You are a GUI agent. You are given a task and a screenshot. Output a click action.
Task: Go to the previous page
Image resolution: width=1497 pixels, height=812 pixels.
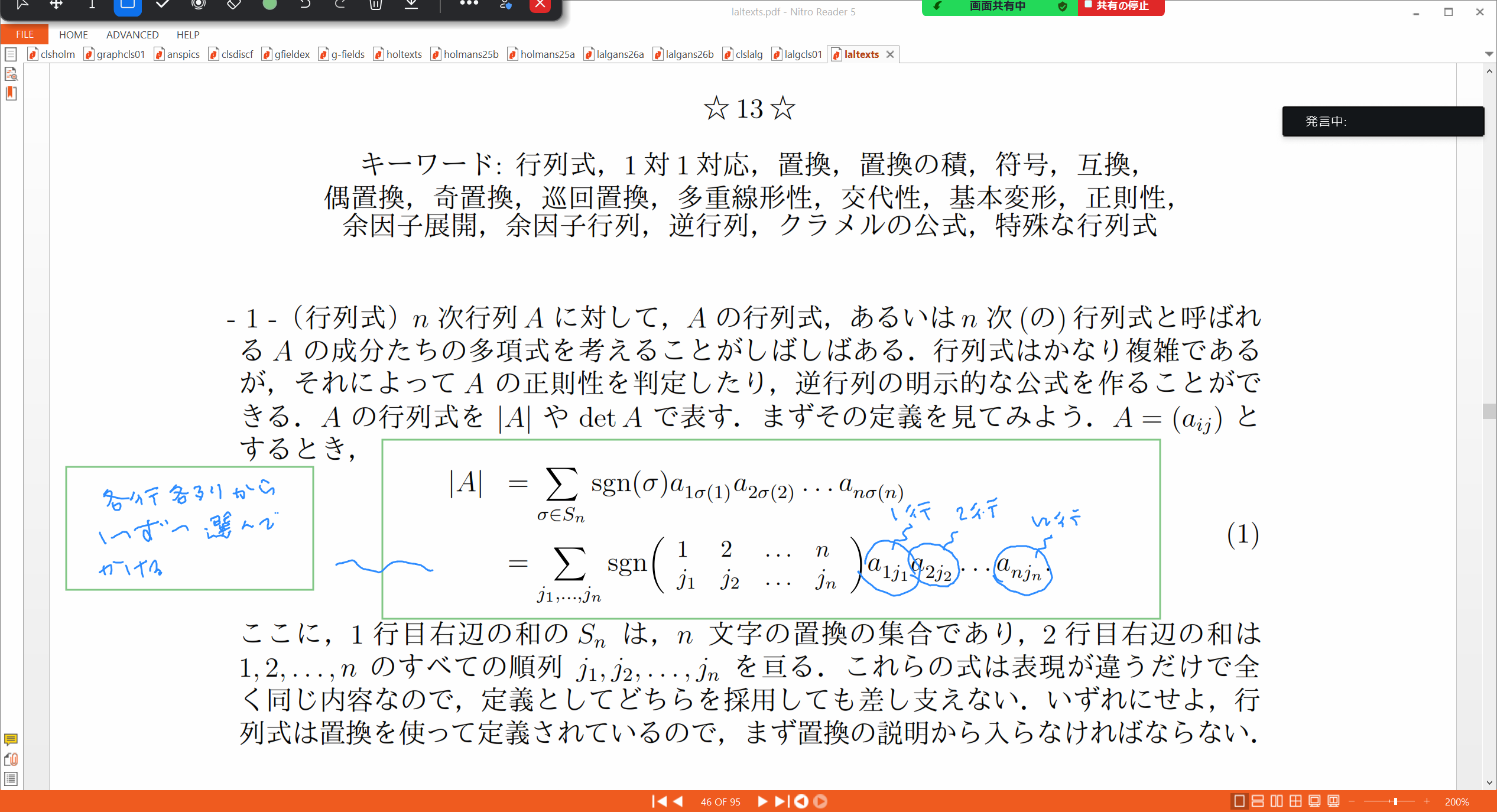pyautogui.click(x=678, y=801)
